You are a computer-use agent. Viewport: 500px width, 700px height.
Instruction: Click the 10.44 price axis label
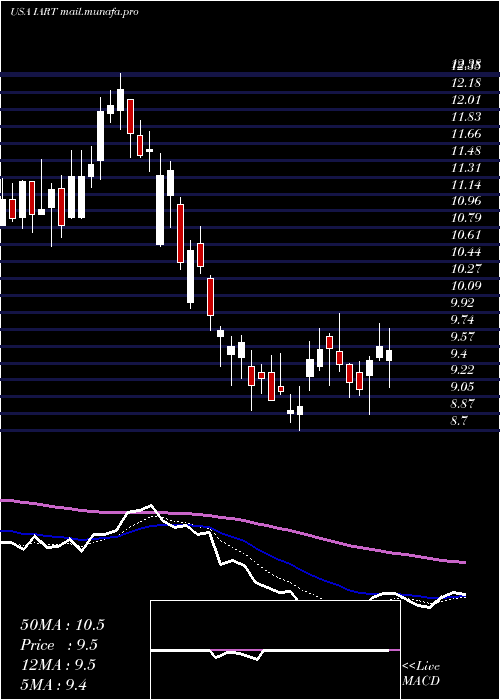pyautogui.click(x=466, y=252)
